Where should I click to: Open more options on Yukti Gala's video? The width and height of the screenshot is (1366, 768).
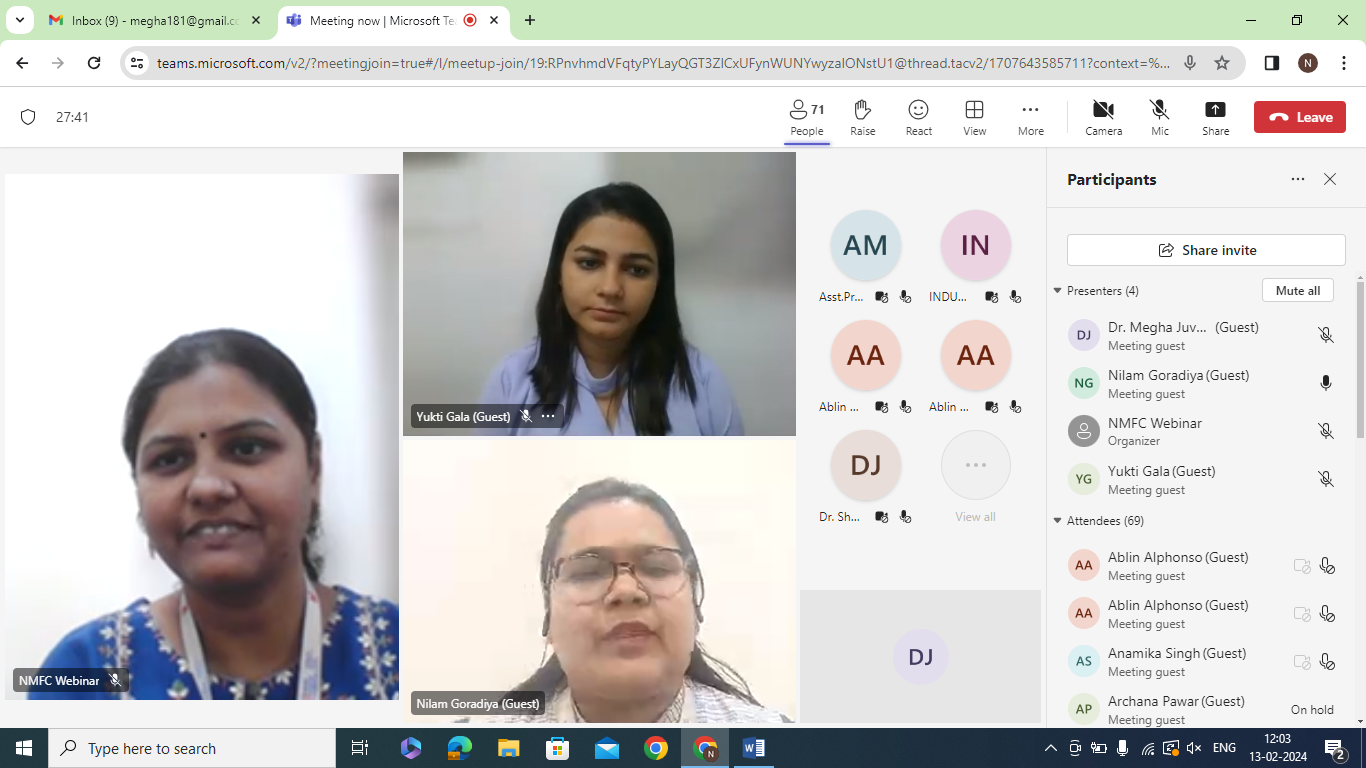click(x=548, y=416)
